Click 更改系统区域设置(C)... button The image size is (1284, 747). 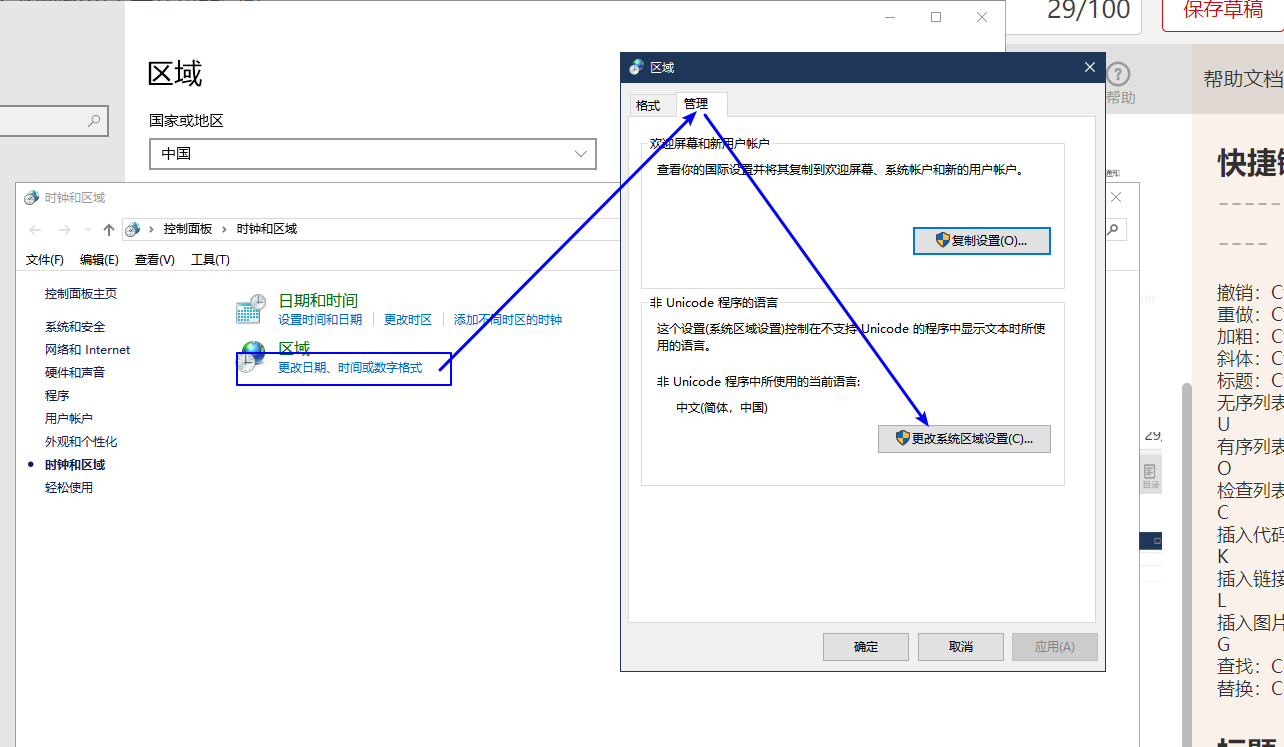[964, 439]
